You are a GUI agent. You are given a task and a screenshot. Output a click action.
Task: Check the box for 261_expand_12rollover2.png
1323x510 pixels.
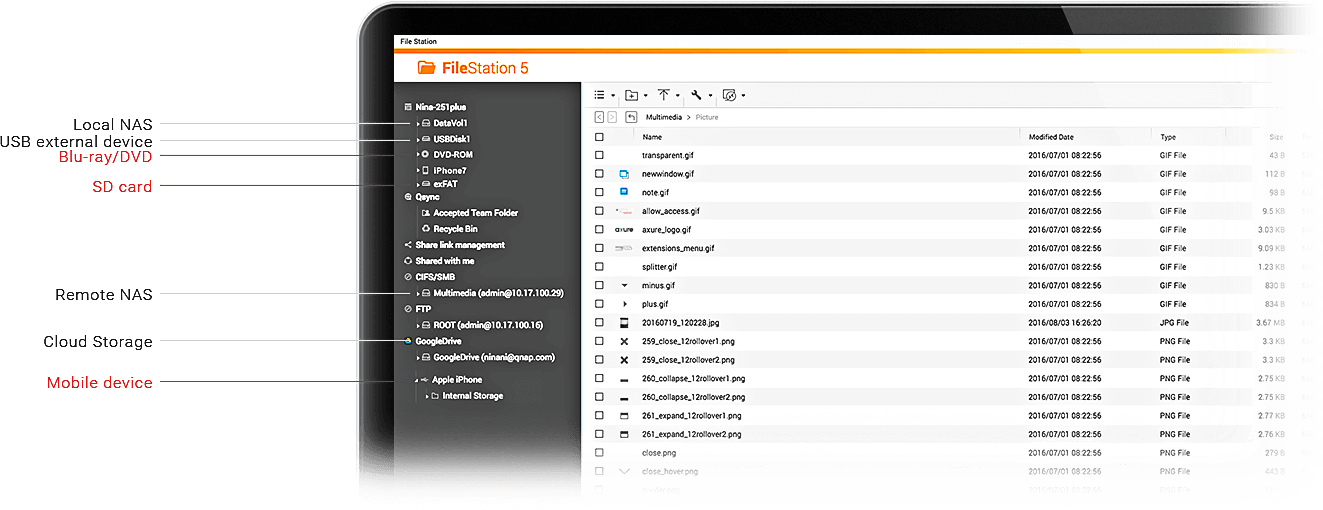(x=599, y=434)
